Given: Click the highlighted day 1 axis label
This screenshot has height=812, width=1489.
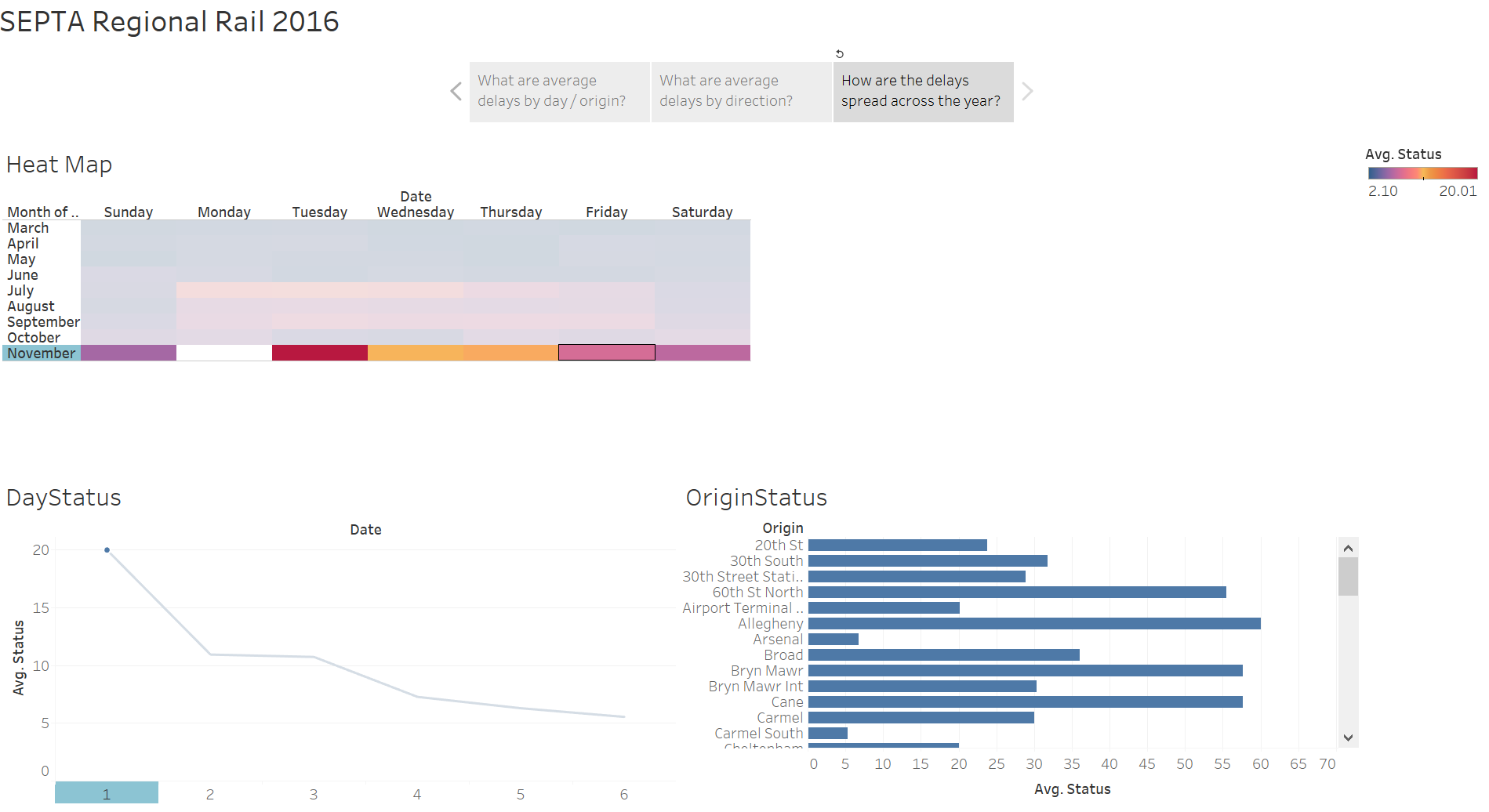Looking at the screenshot, I should point(107,793).
